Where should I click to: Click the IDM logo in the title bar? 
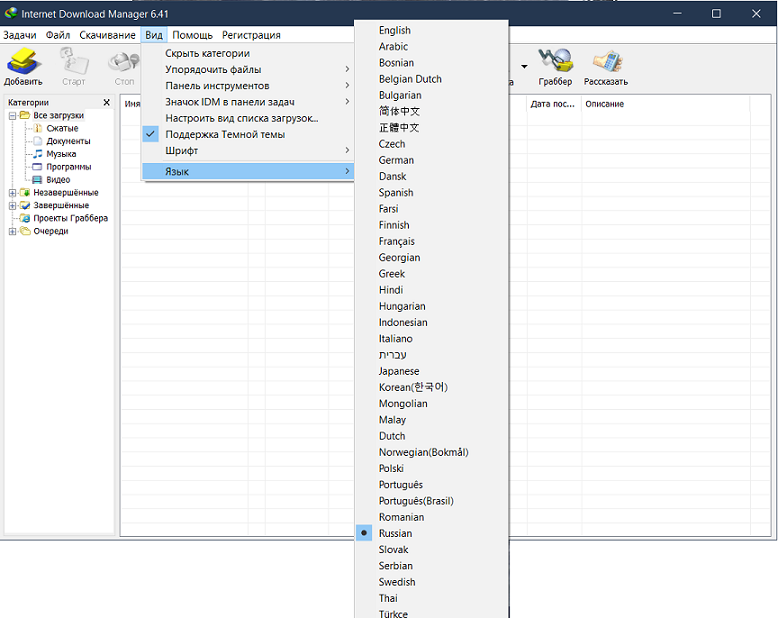(10, 13)
